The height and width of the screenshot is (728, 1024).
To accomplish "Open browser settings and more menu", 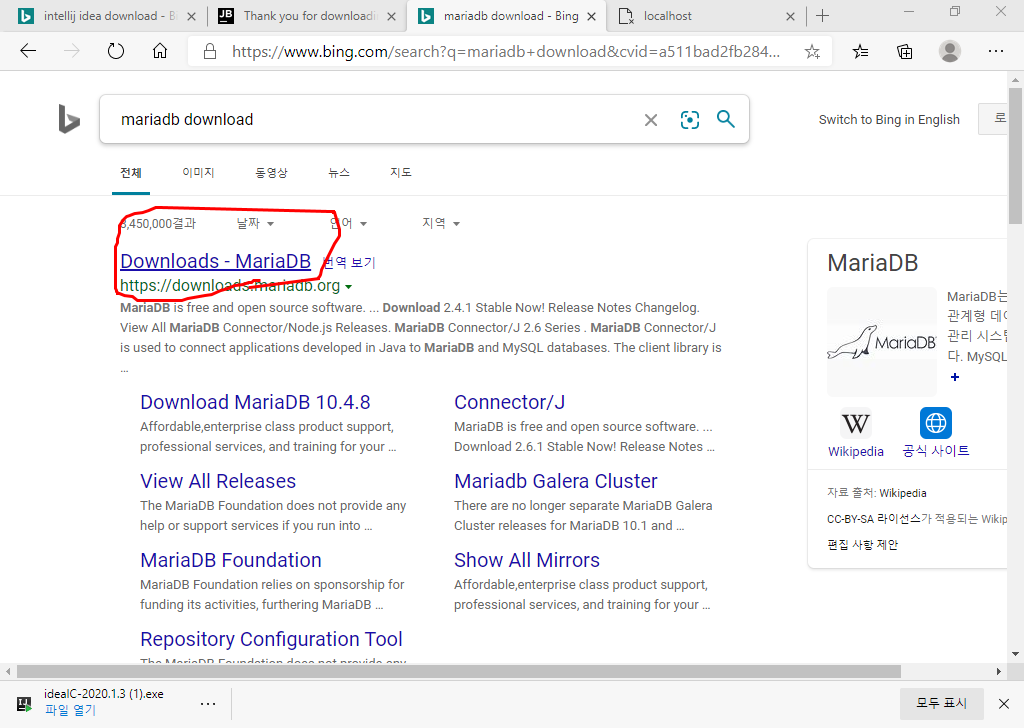I will tap(995, 51).
